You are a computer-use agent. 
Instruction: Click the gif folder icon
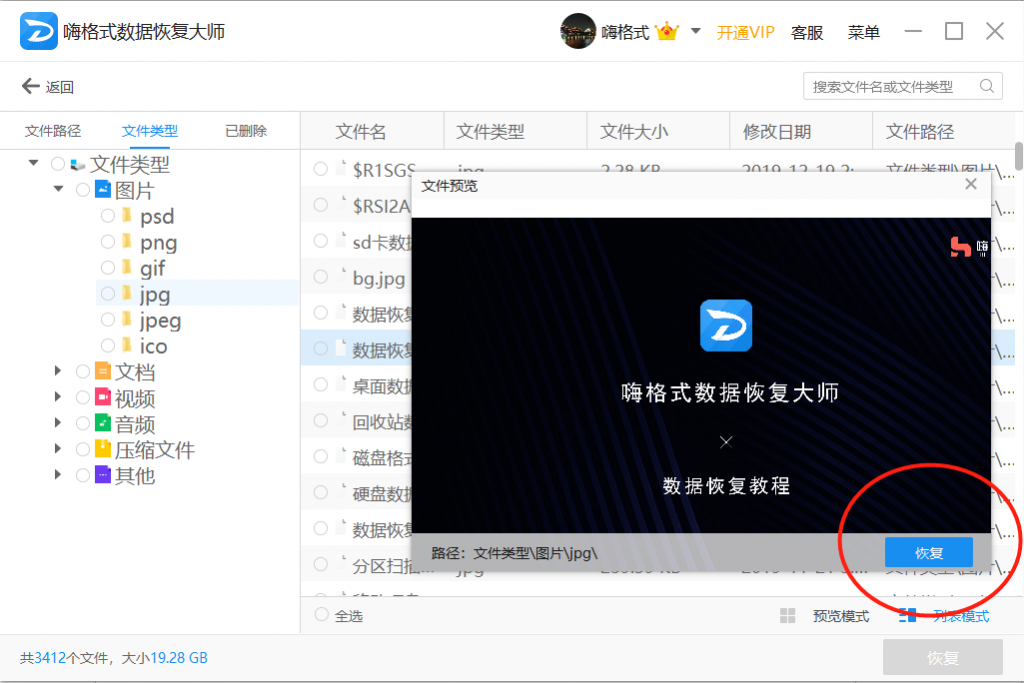click(127, 268)
